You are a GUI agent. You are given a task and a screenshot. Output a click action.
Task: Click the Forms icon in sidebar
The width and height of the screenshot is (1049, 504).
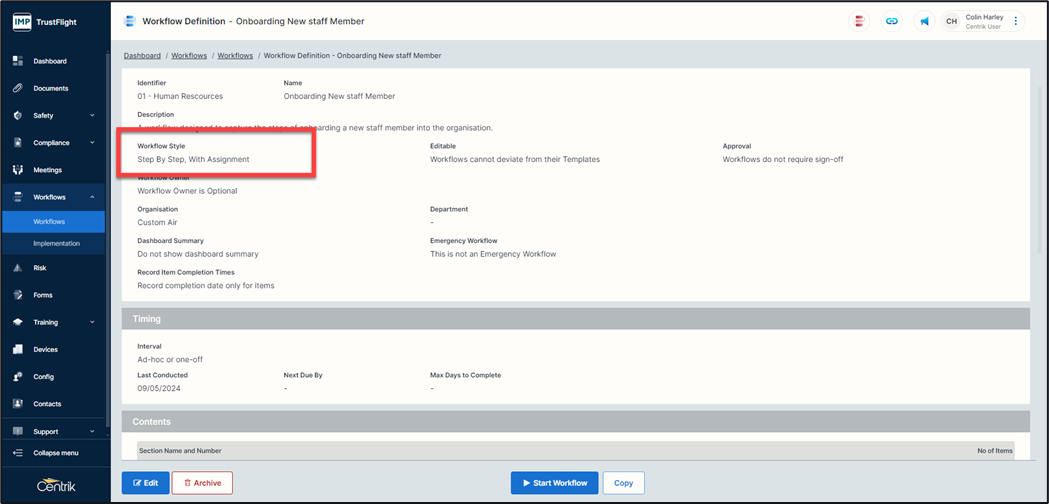tap(18, 295)
